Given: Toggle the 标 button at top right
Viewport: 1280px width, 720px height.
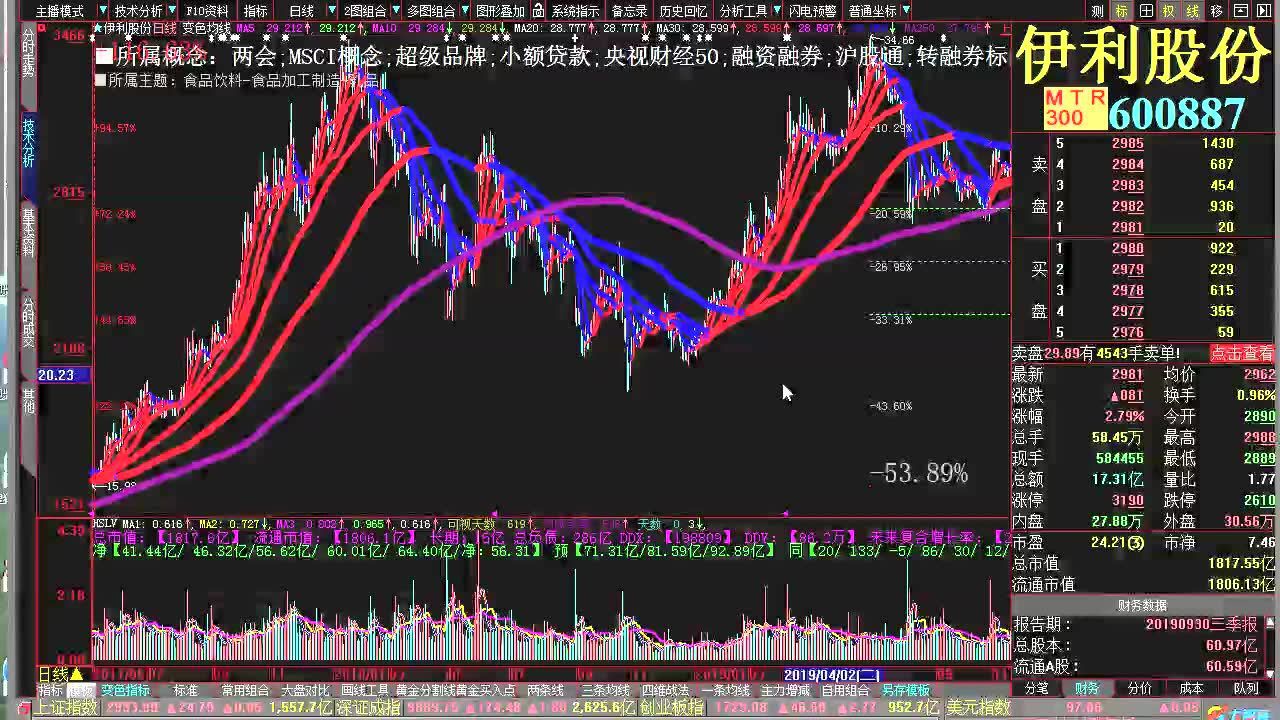Looking at the screenshot, I should [1122, 11].
